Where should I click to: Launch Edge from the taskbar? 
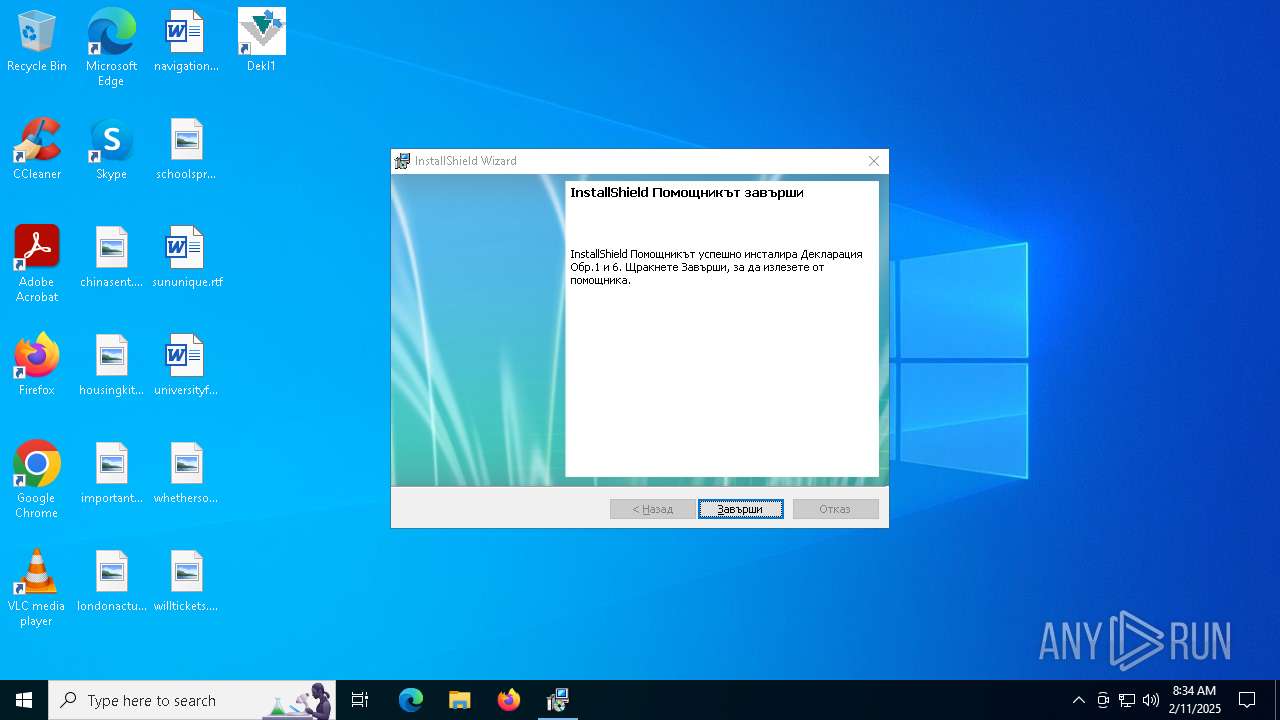click(411, 700)
